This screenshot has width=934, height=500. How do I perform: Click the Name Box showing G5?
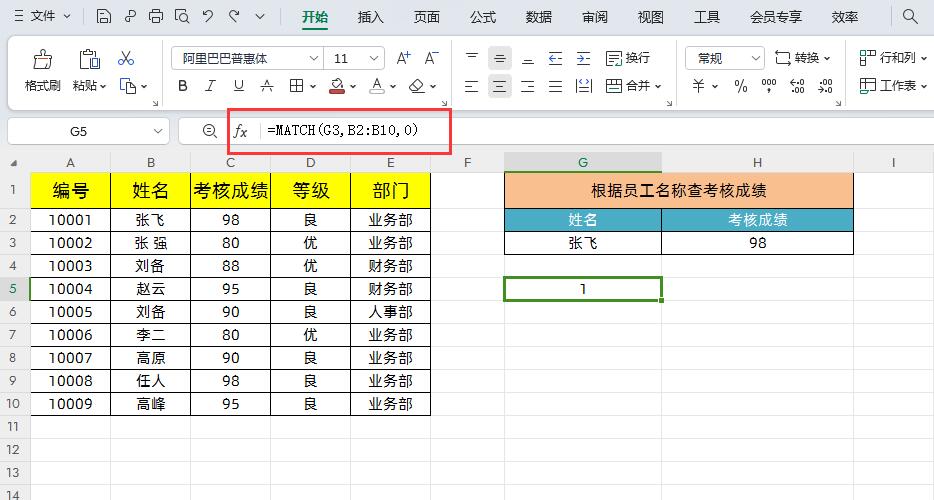pos(88,131)
